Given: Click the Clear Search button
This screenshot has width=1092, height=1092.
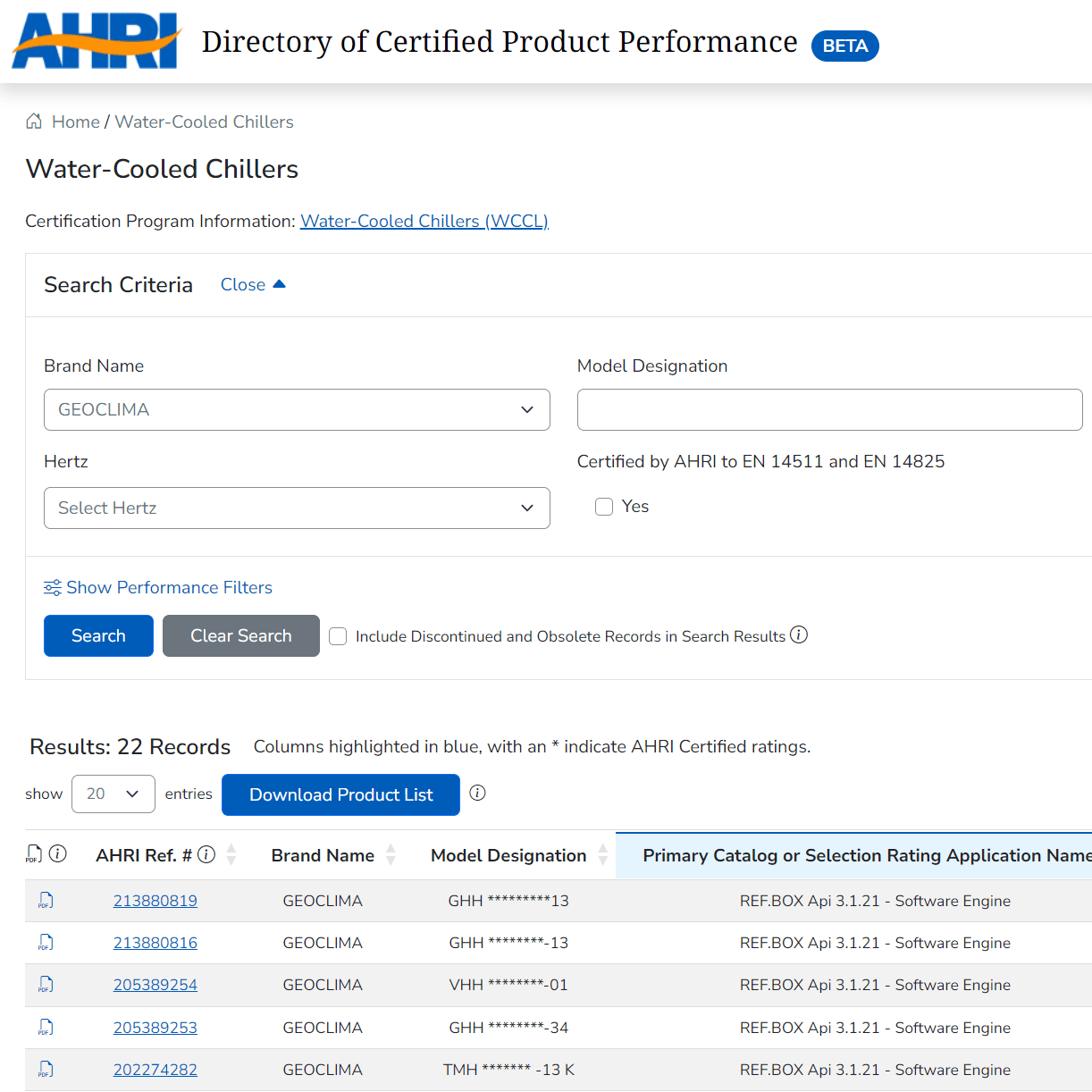Looking at the screenshot, I should coord(240,635).
